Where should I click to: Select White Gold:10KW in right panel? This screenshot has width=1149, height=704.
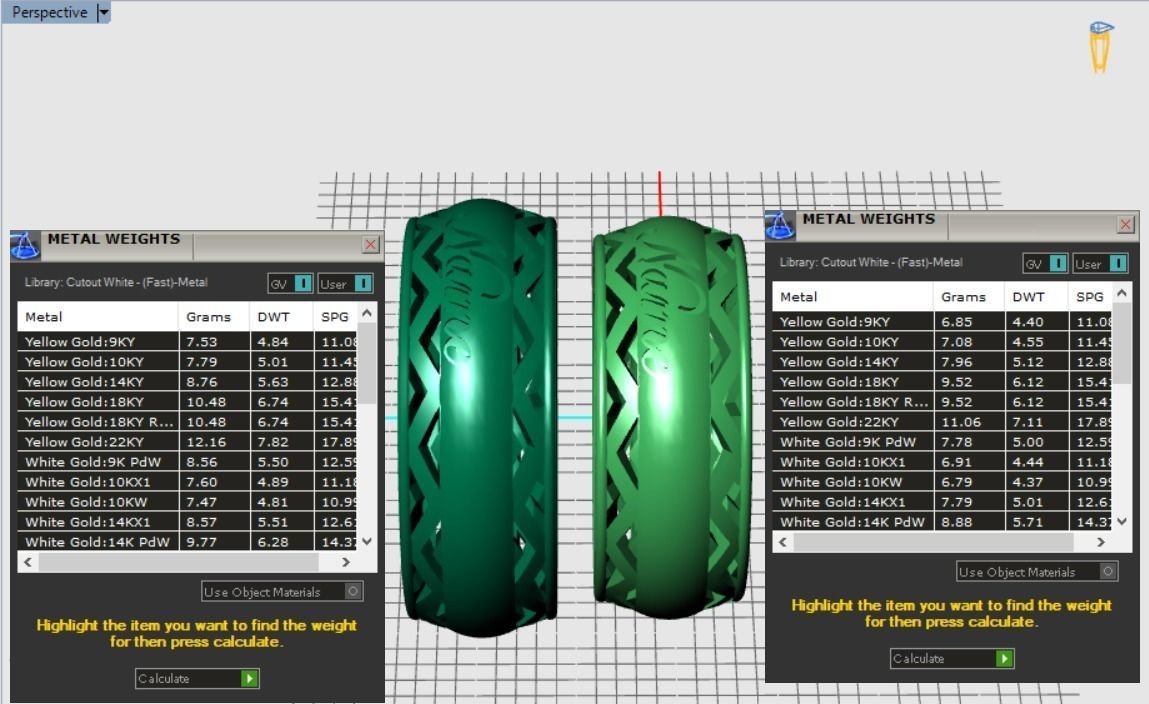942,482
